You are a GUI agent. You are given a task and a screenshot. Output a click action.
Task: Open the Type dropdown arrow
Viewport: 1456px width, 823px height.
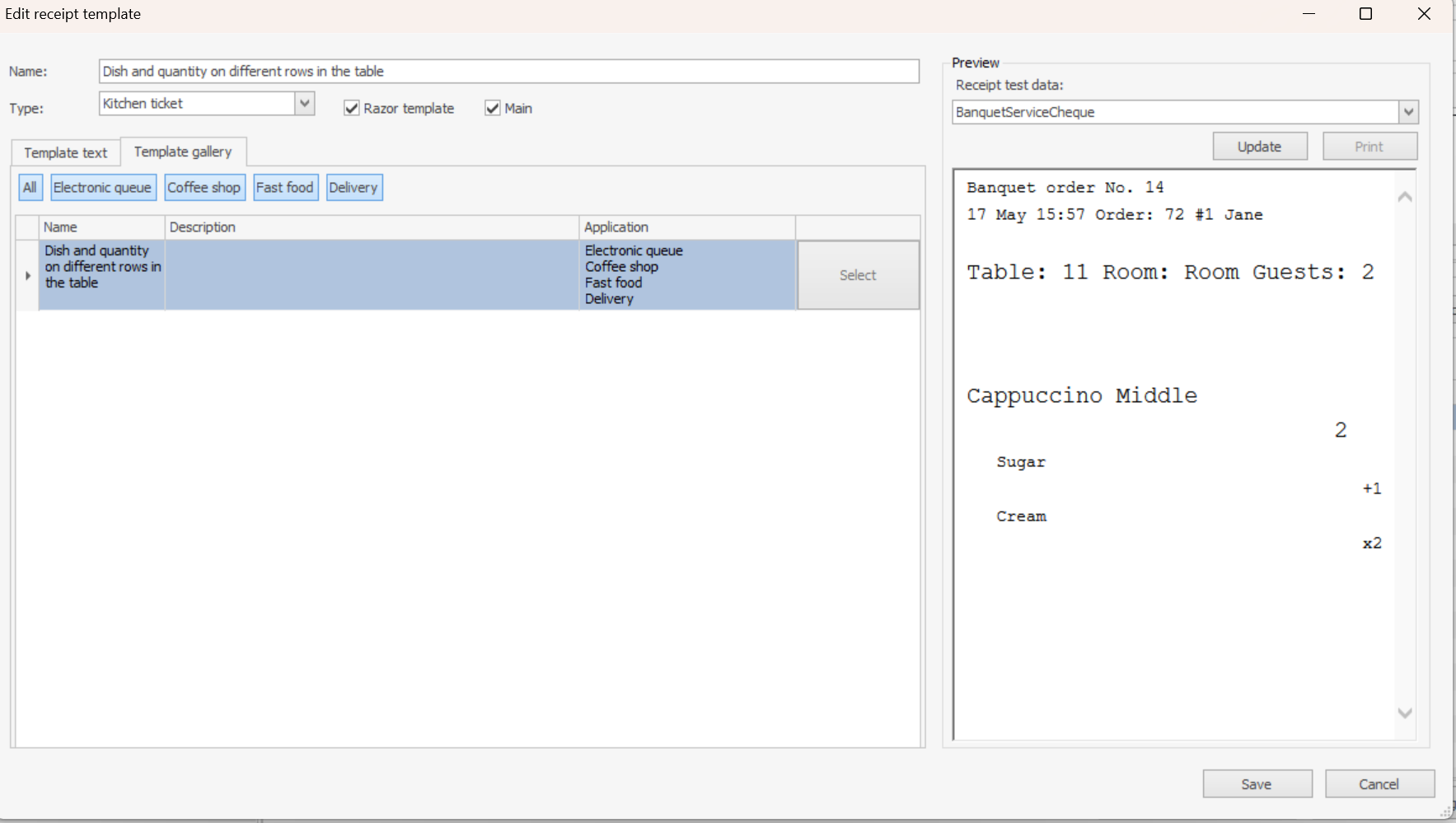305,104
